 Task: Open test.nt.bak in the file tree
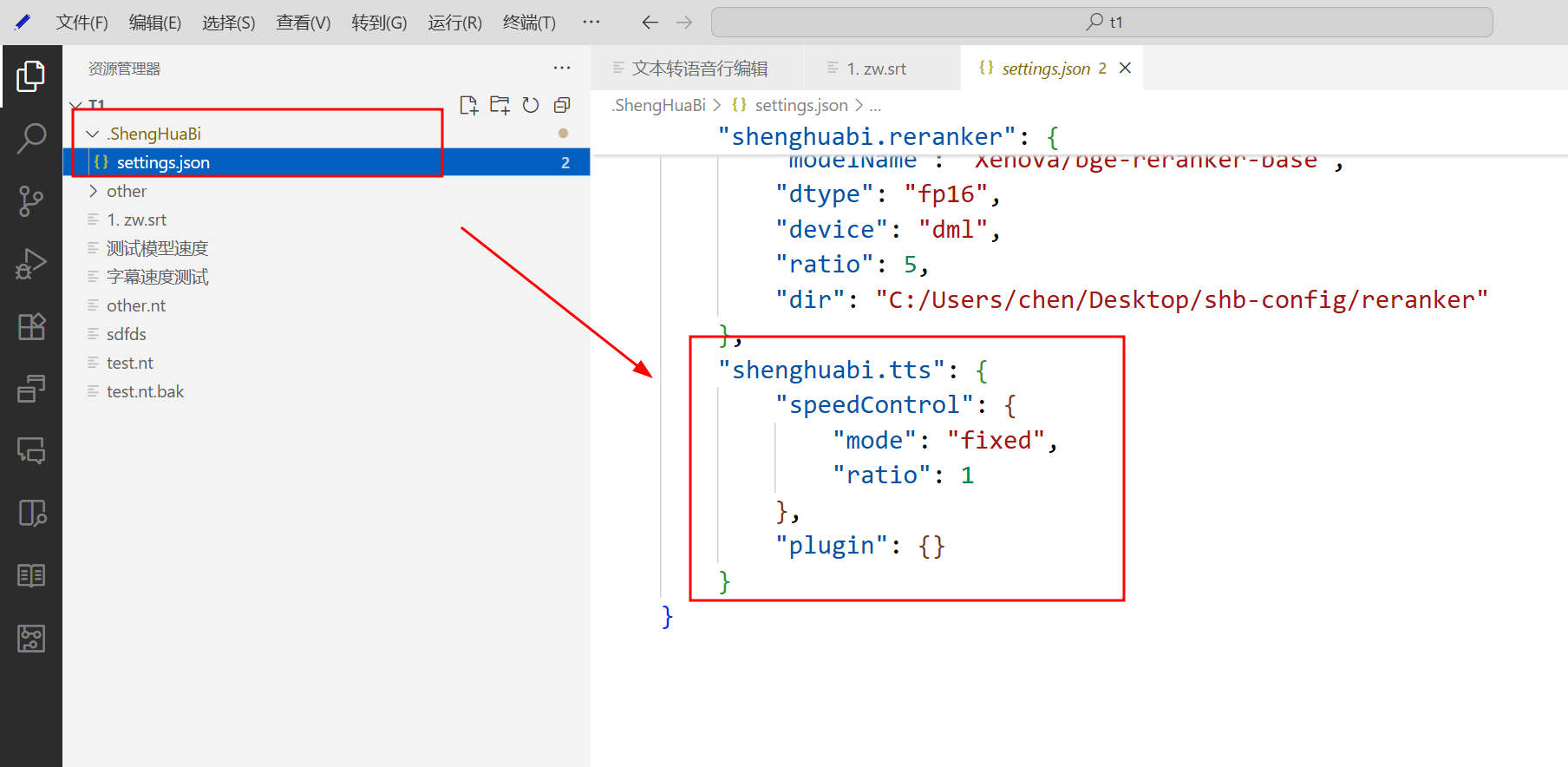click(145, 391)
